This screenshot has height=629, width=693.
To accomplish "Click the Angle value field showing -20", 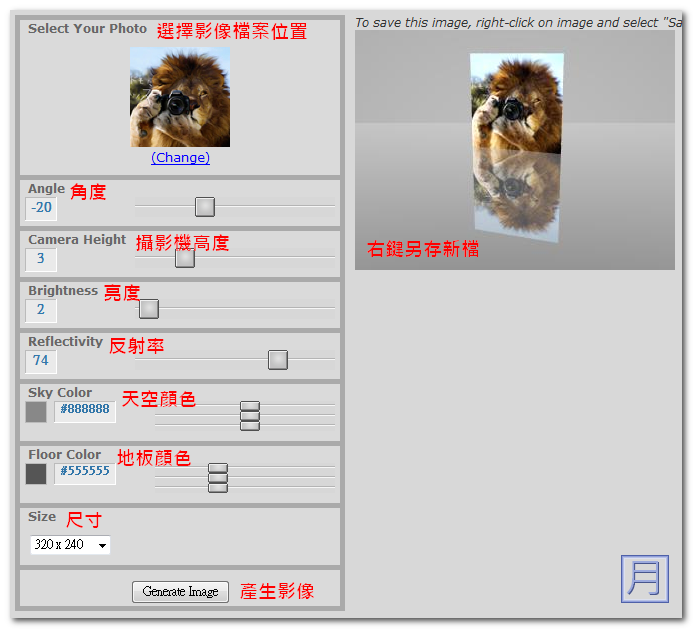I will (42, 208).
